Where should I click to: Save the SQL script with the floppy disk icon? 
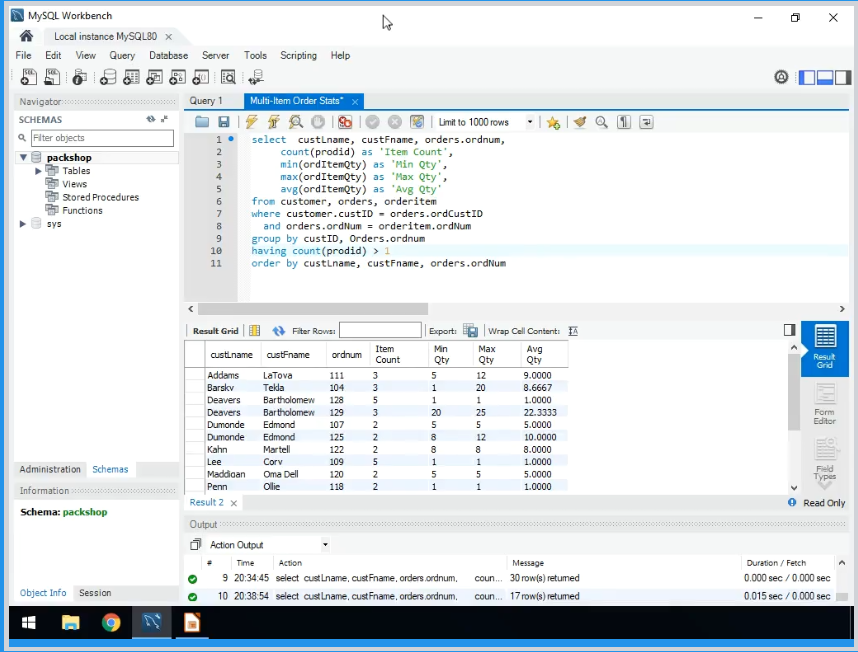click(x=224, y=122)
